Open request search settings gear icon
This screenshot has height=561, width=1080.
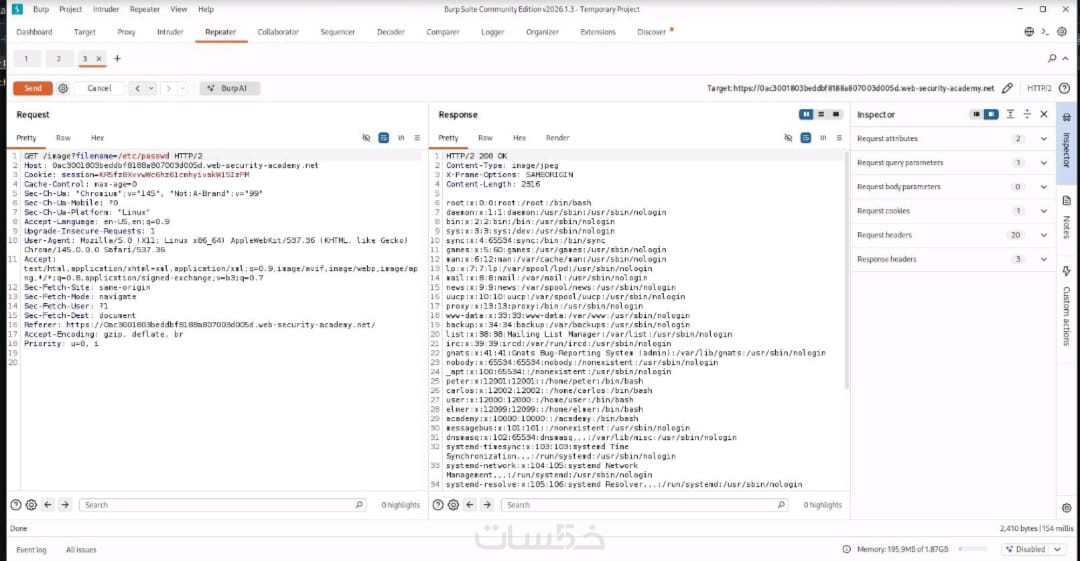click(31, 505)
